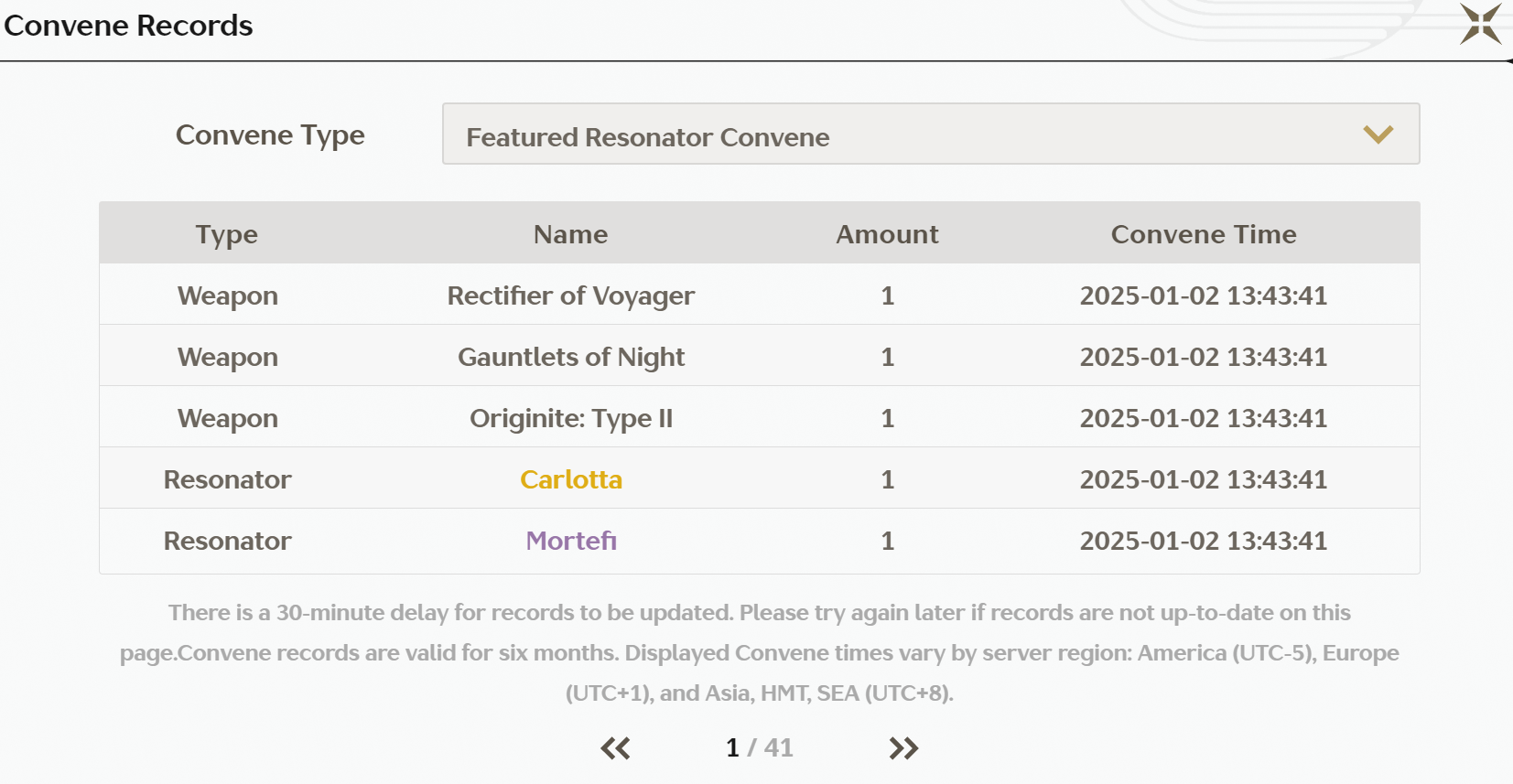The height and width of the screenshot is (784, 1513).
Task: Go to previous page of records
Action: tap(615, 748)
